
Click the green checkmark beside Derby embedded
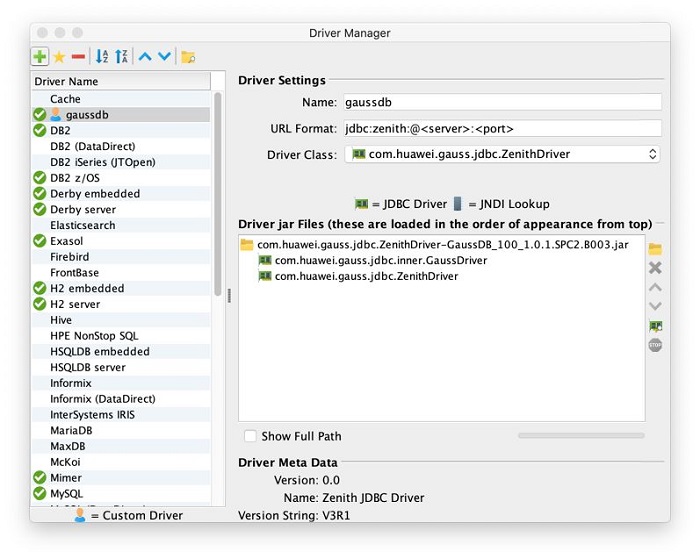point(40,193)
